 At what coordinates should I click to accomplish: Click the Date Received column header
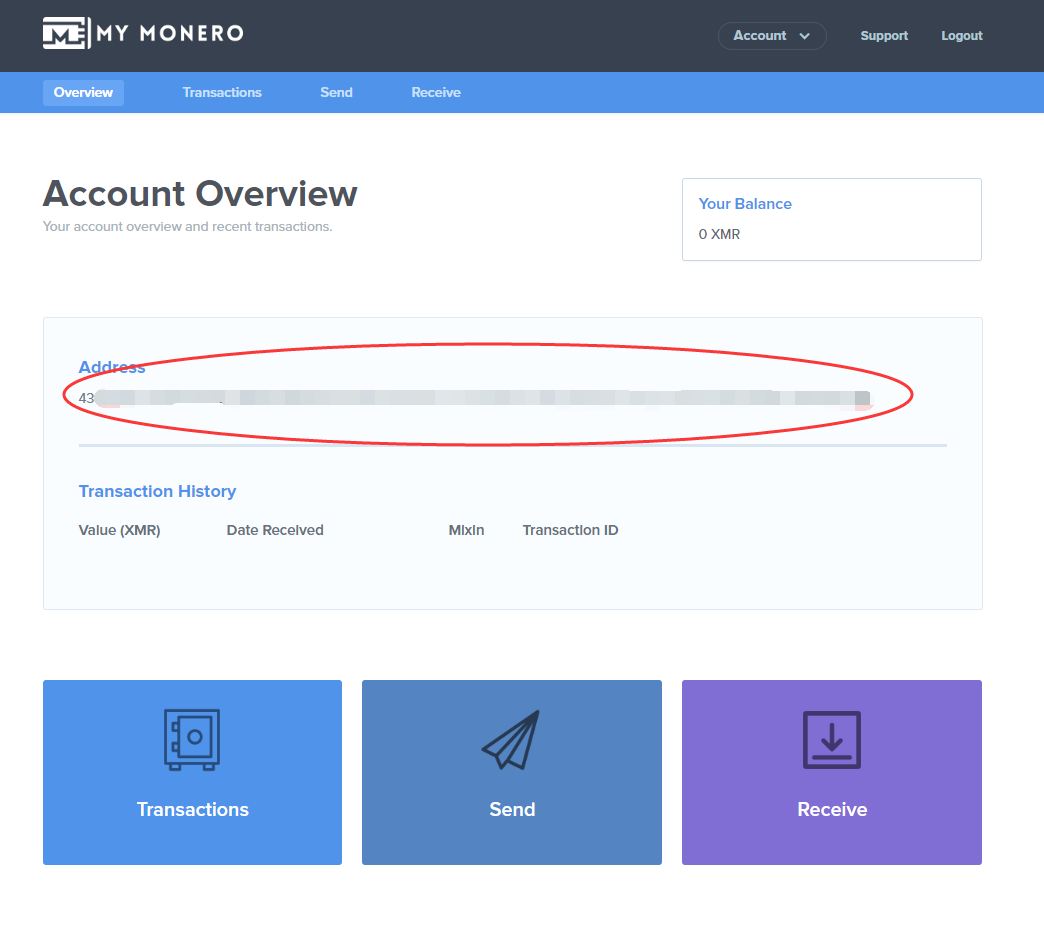(275, 531)
